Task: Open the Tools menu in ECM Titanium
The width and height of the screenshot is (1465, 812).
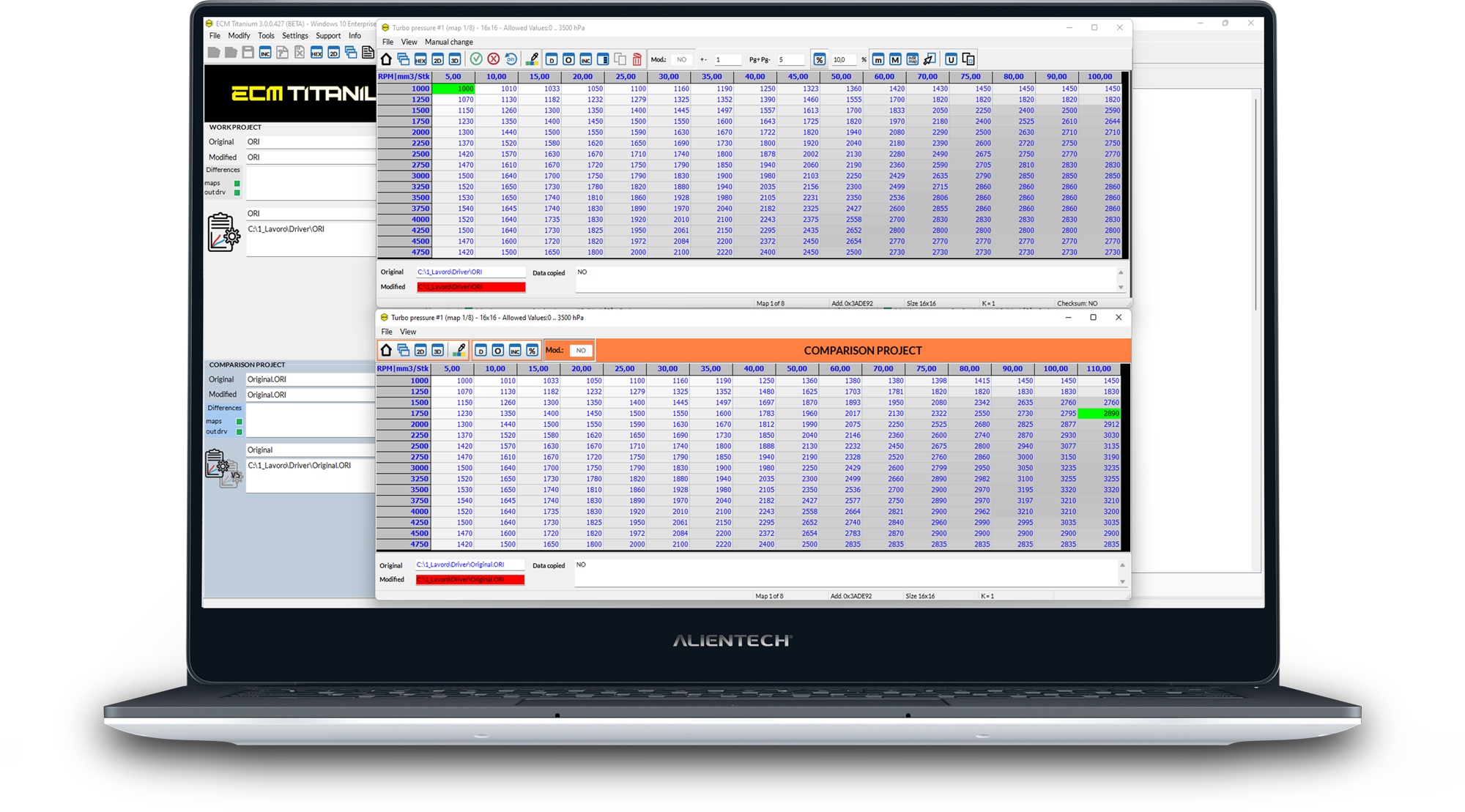Action: pyautogui.click(x=266, y=35)
